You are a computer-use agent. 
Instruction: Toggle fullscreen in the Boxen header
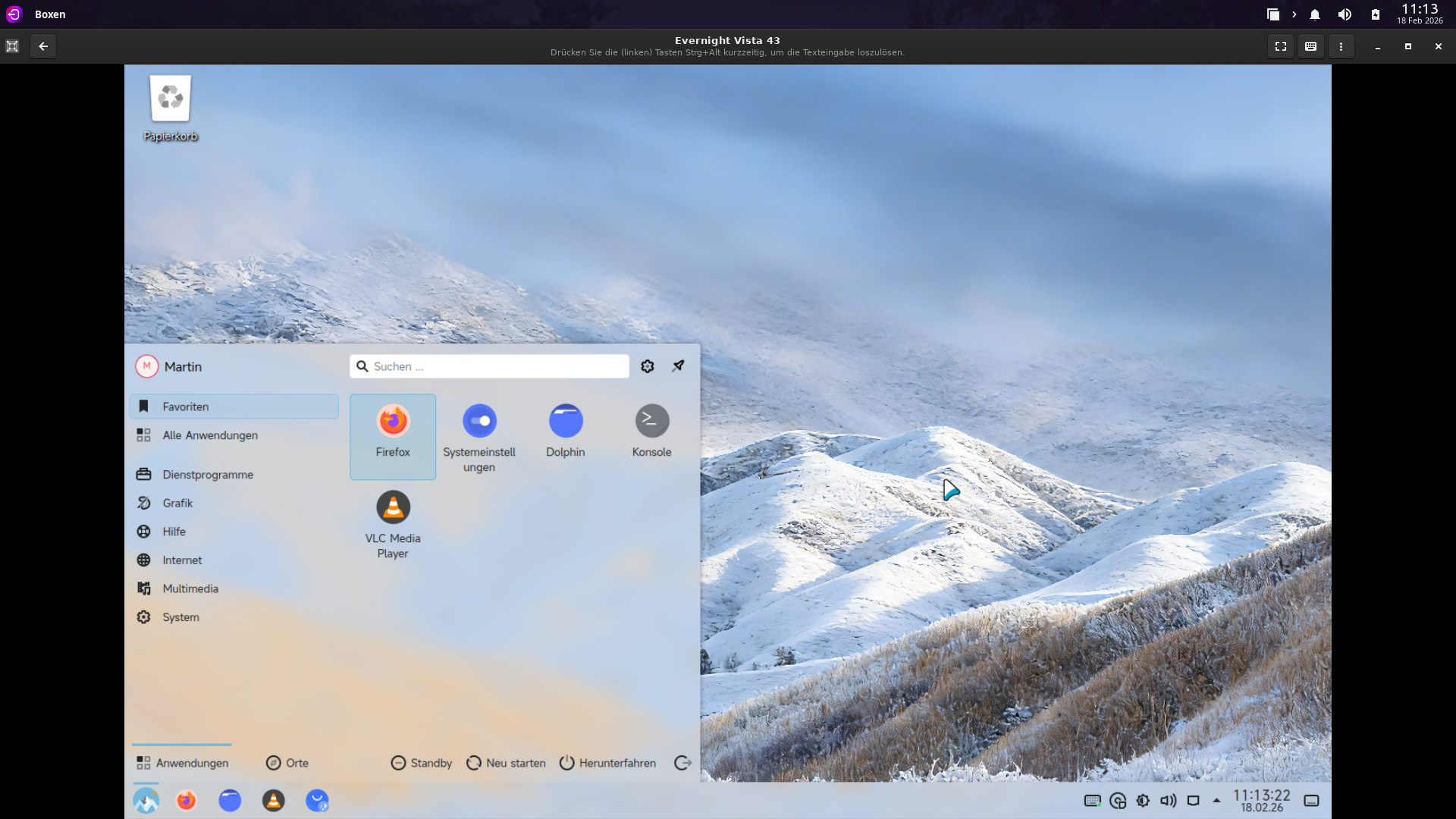point(1281,46)
